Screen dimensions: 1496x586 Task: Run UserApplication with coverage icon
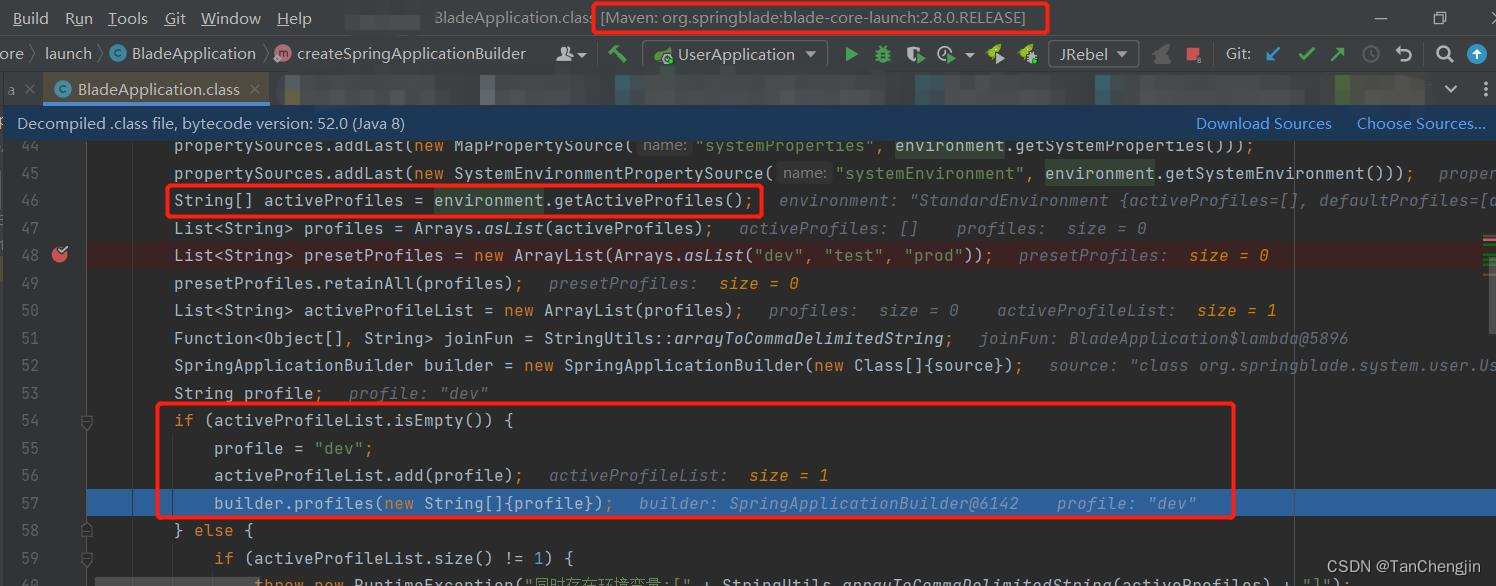(x=915, y=54)
